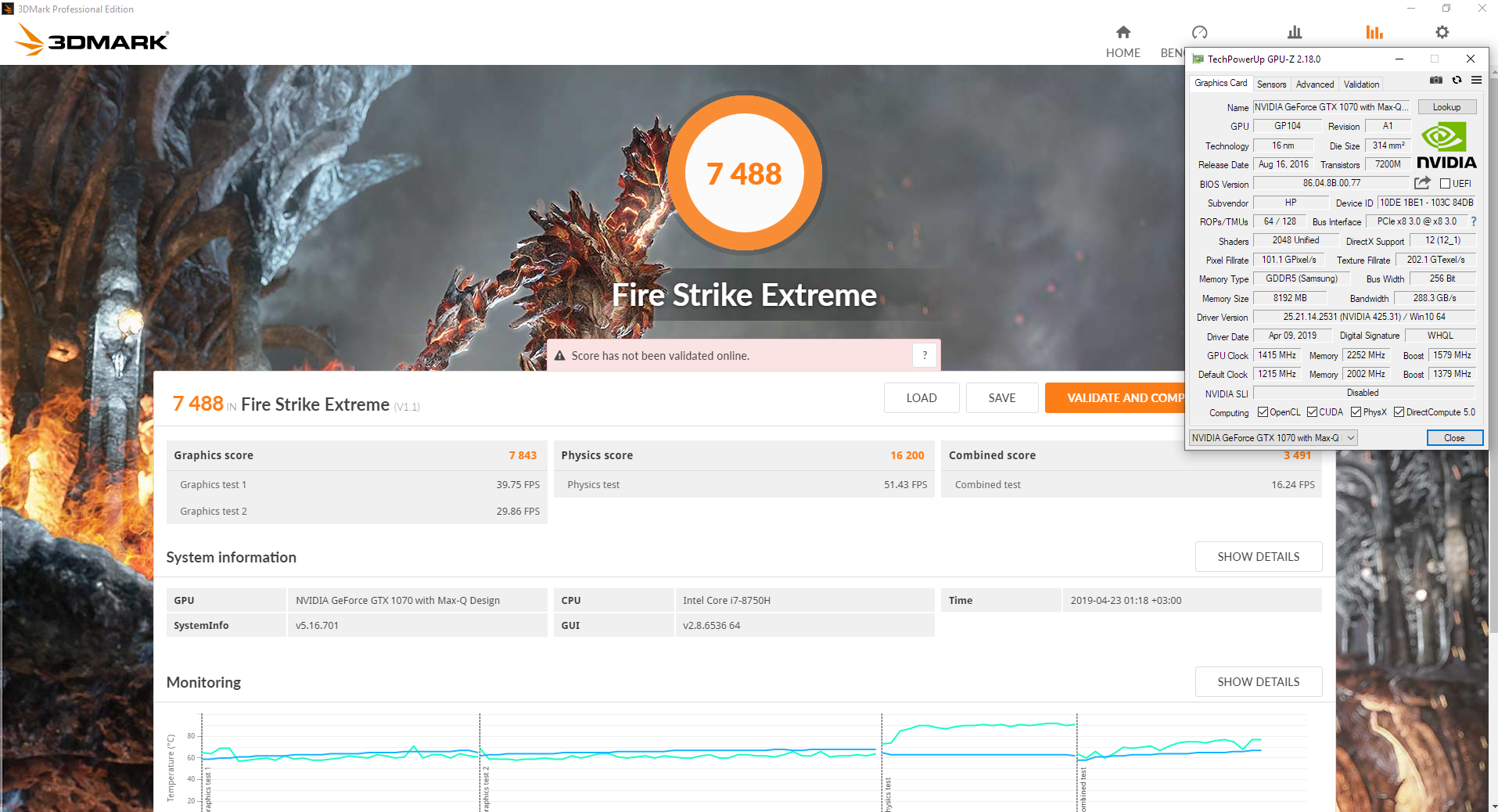1498x812 pixels.
Task: Click the LOAD button
Action: click(921, 398)
